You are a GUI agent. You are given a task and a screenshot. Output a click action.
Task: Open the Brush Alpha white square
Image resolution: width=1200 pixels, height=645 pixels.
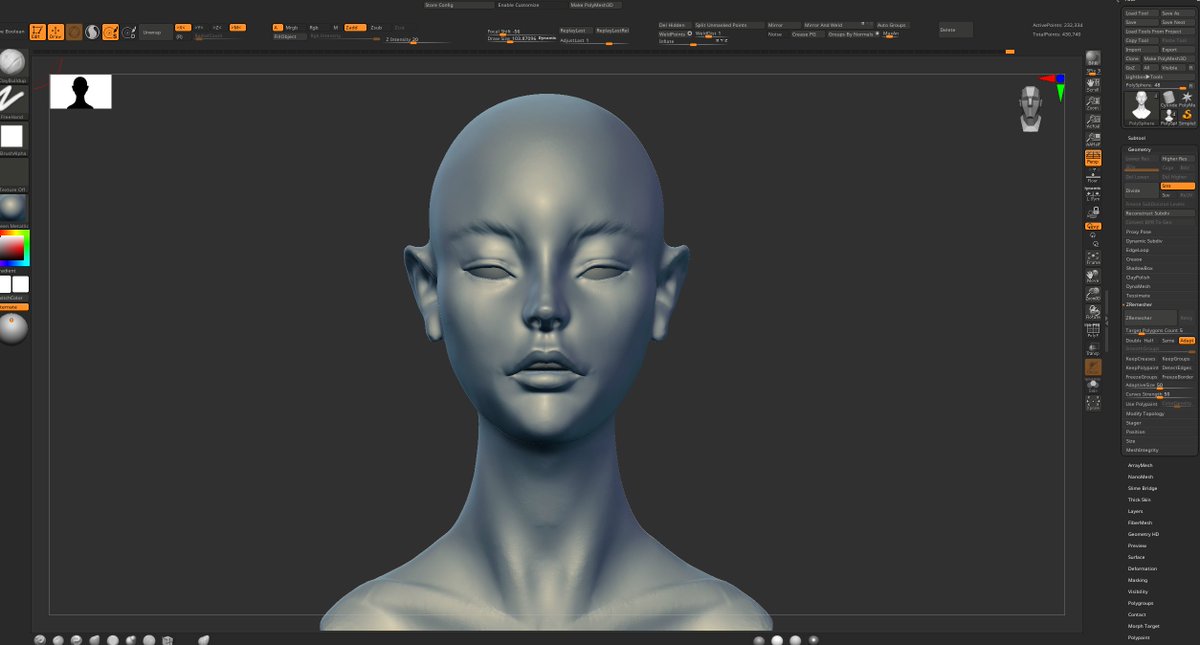tap(12, 136)
